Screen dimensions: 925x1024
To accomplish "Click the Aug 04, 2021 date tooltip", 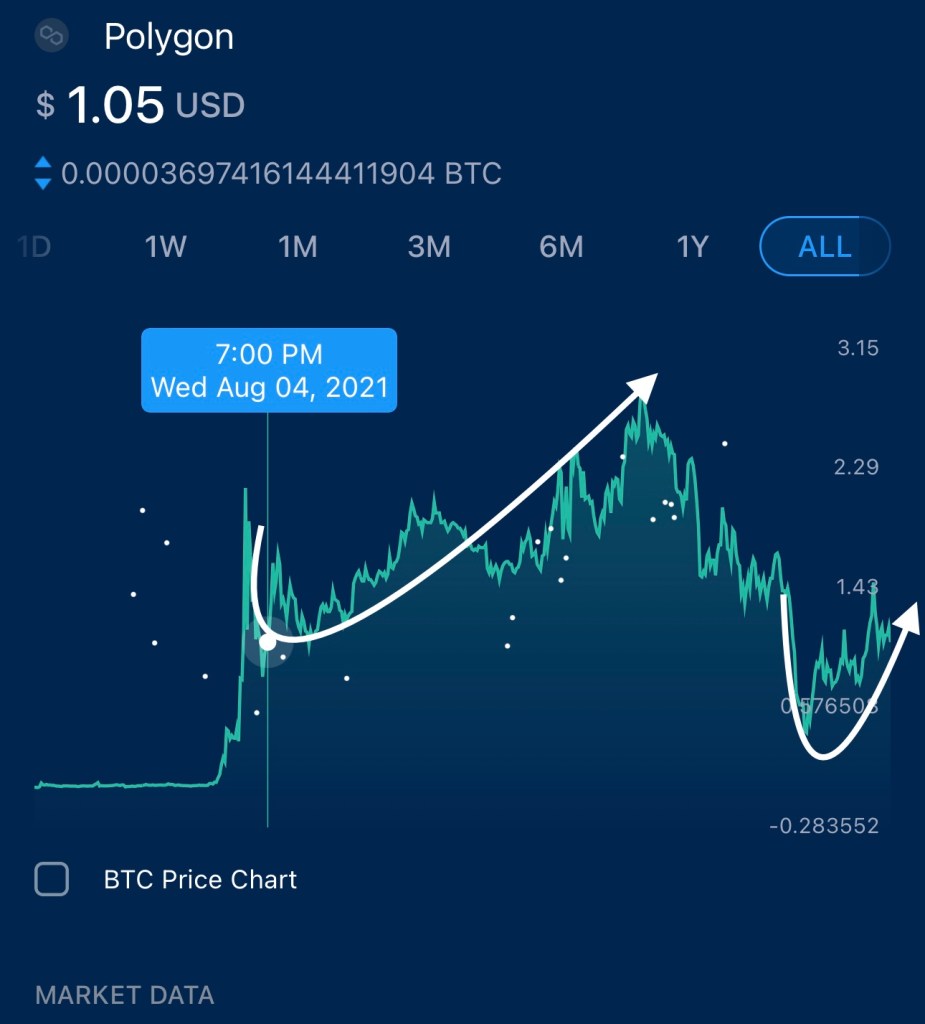I will [x=269, y=370].
